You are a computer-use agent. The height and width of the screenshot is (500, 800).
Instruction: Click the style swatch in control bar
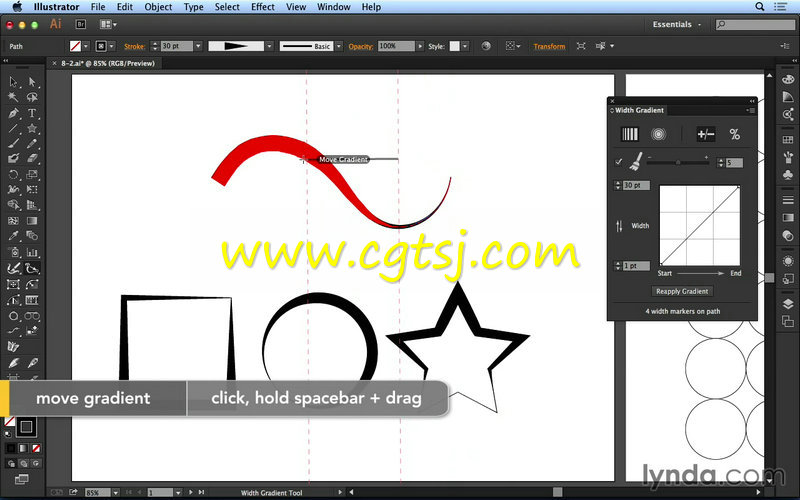point(454,46)
